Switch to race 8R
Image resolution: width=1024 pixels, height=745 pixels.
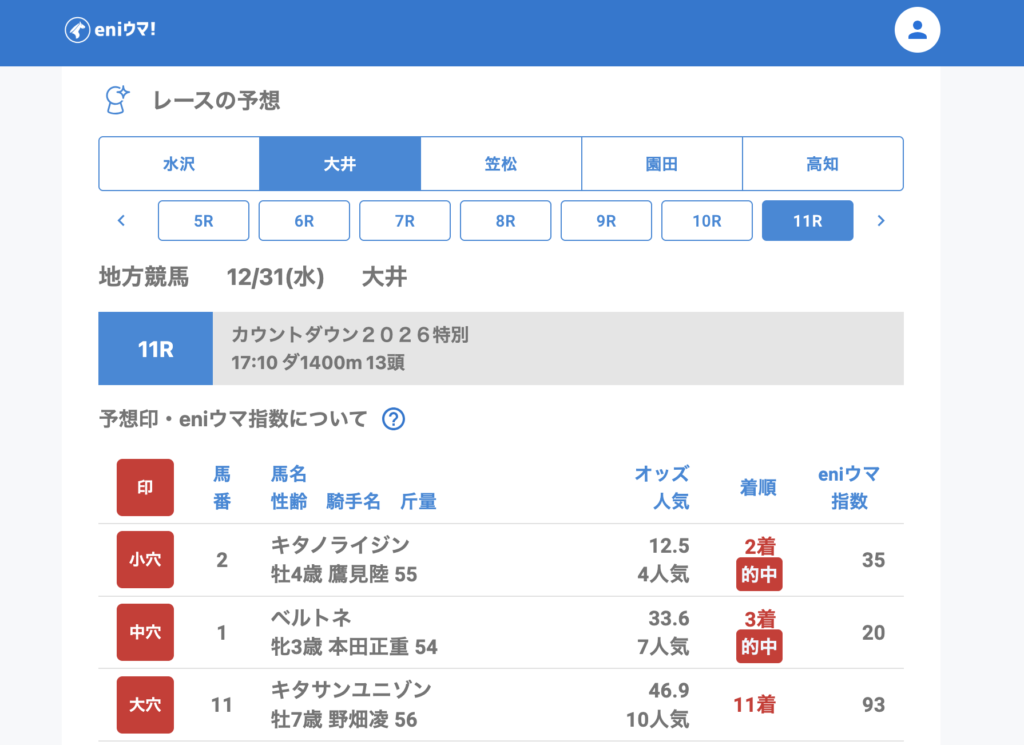pos(506,221)
